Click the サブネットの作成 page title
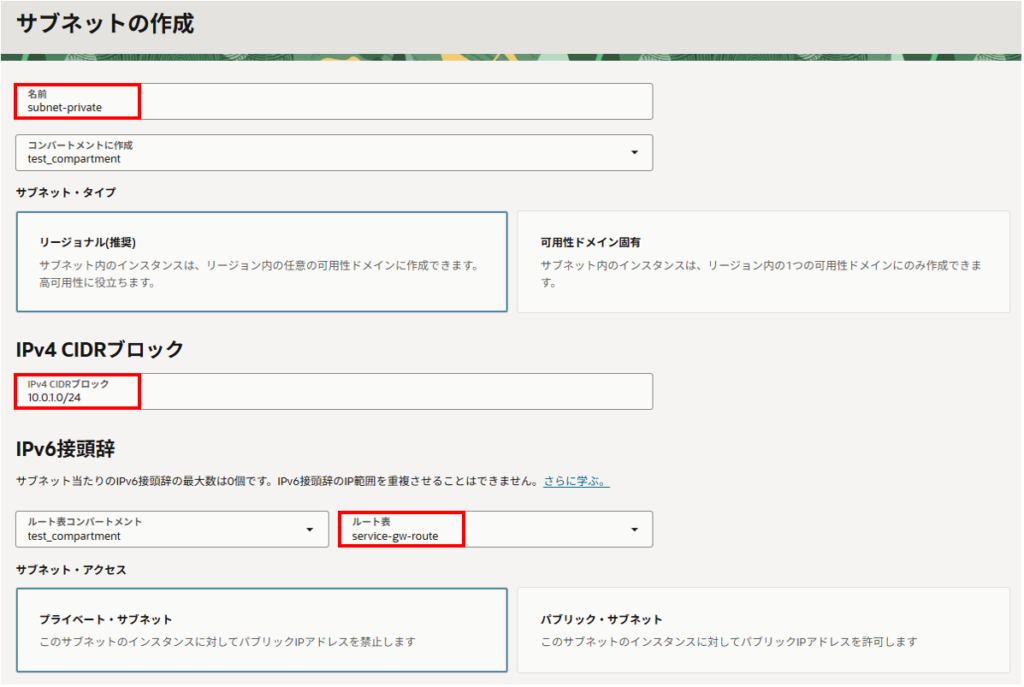Screen dimensions: 1024x687 106,25
